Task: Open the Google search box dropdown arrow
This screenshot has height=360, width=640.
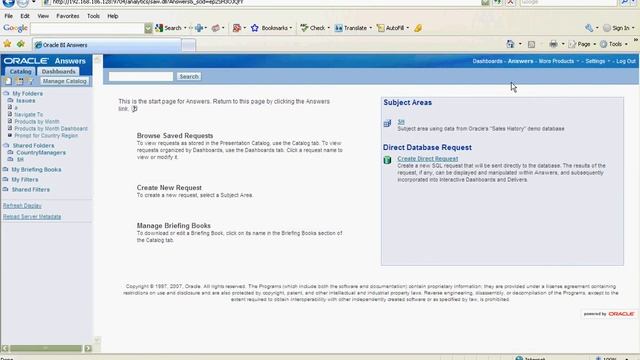Action: [x=148, y=28]
